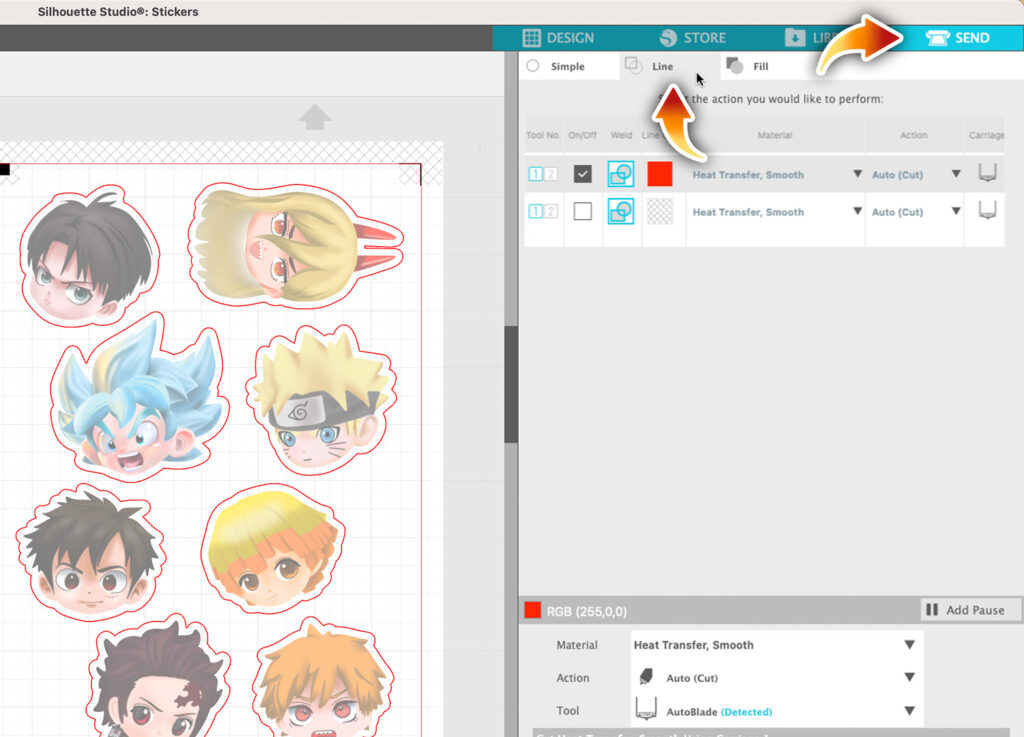Click first row Carriage blade icon
The width and height of the screenshot is (1024, 737).
[987, 173]
